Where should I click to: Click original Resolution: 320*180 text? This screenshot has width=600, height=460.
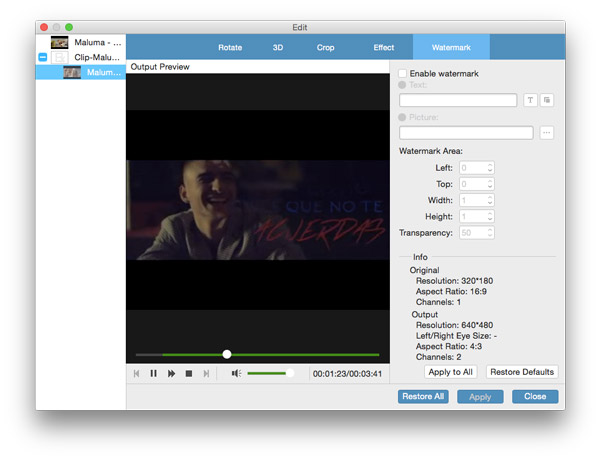tap(454, 281)
